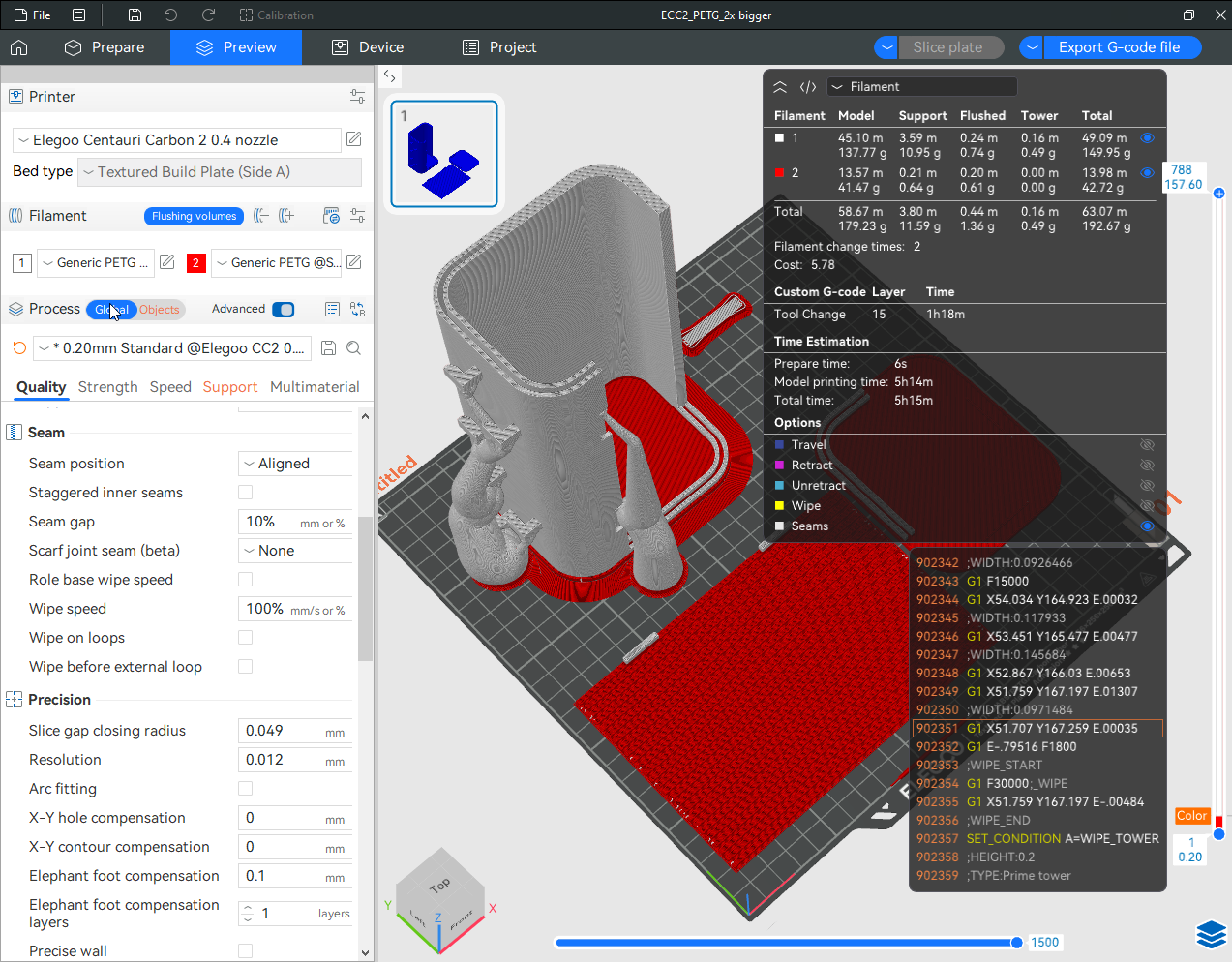Screen dimensions: 1232x962
Task: Enable Role base wipe speed checkbox
Action: coord(246,580)
